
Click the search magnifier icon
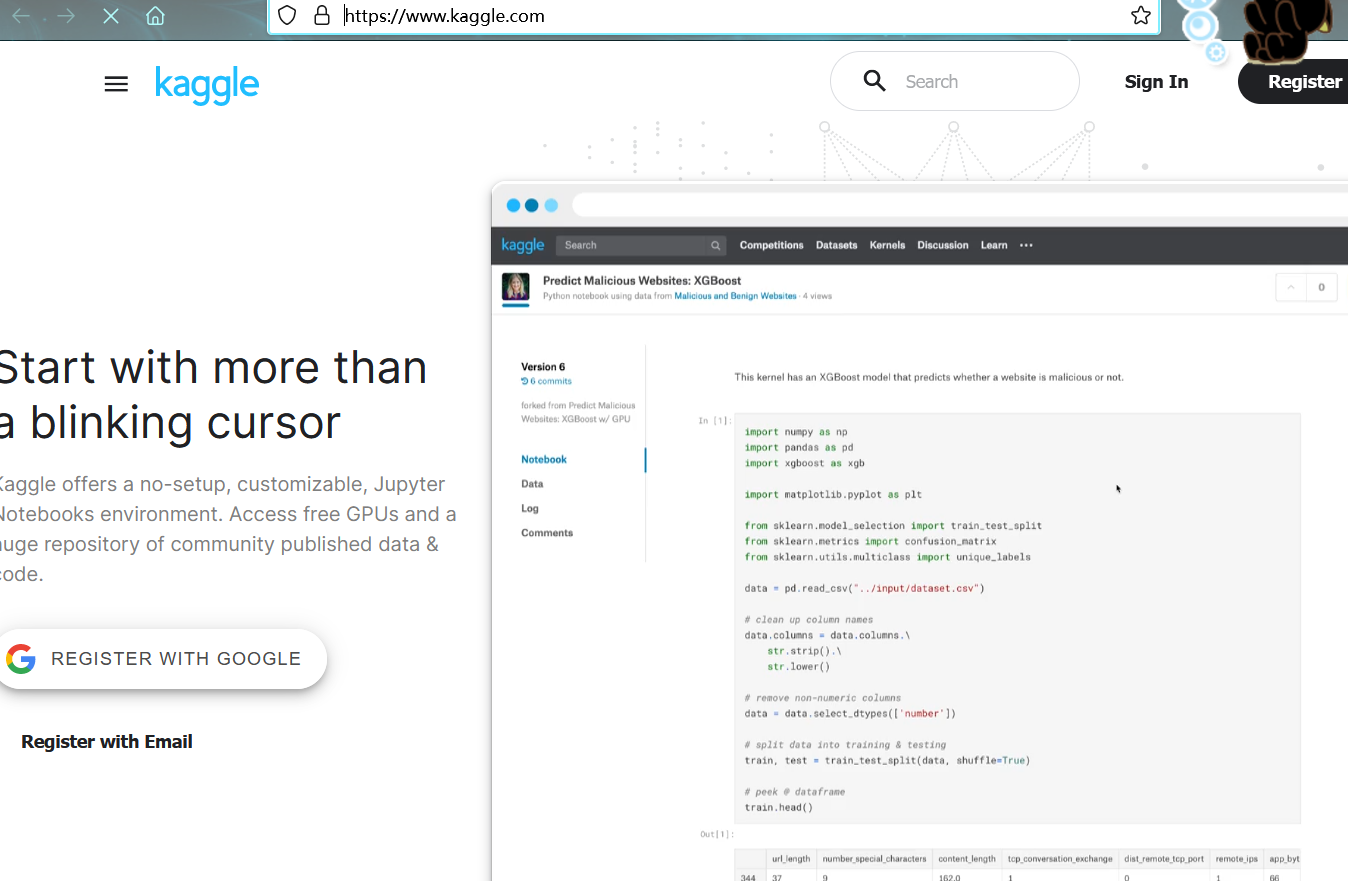(x=874, y=81)
